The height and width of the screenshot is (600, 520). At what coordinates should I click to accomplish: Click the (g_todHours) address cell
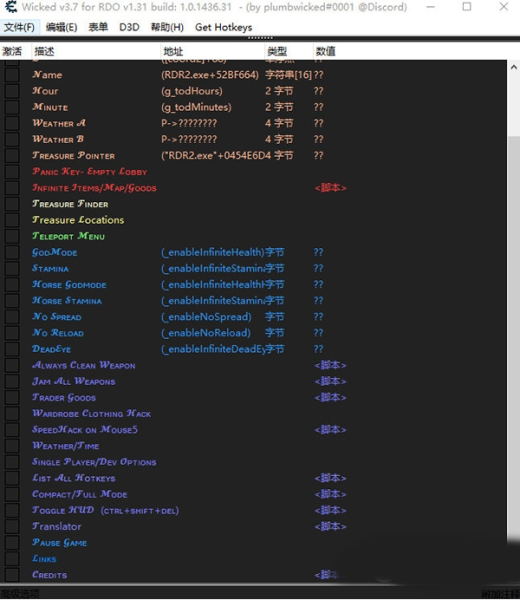click(x=192, y=91)
